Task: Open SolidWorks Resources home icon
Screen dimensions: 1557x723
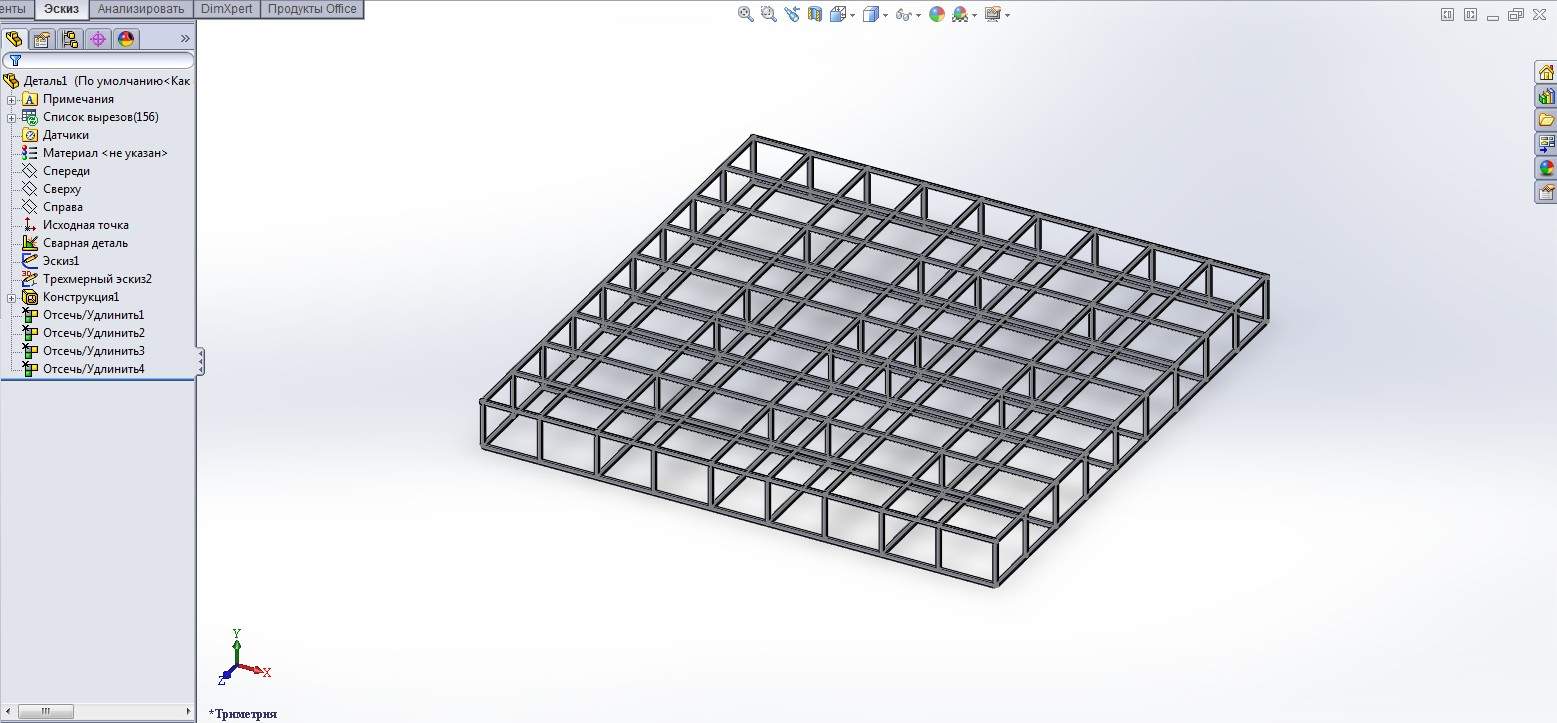Action: click(1546, 72)
